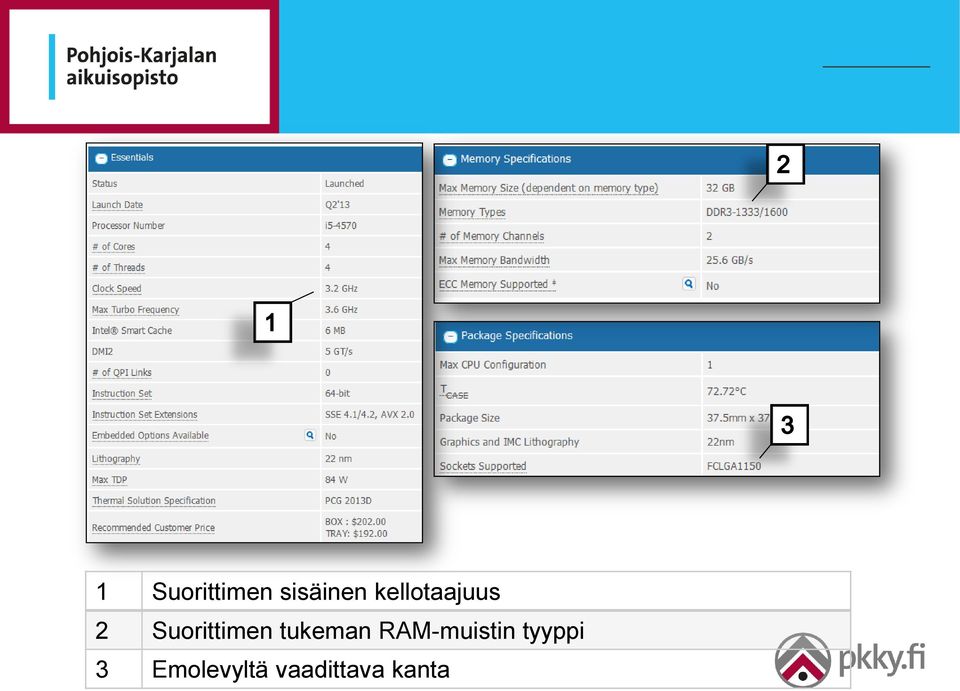Click the Suorittimen tukeman RAM-muistin tyyppi text

pyautogui.click(x=368, y=630)
